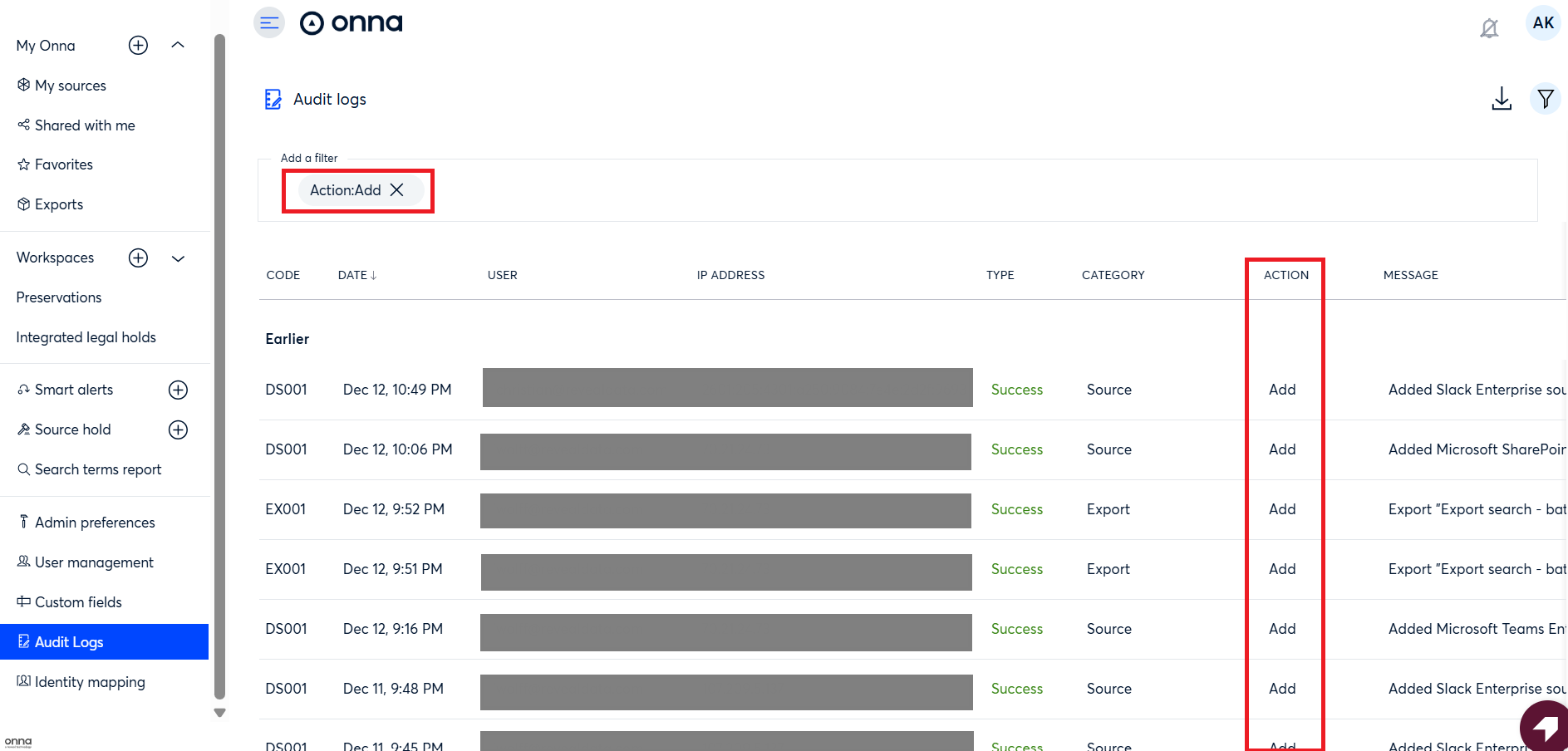Go to User management
The image size is (1568, 751).
coord(94,562)
